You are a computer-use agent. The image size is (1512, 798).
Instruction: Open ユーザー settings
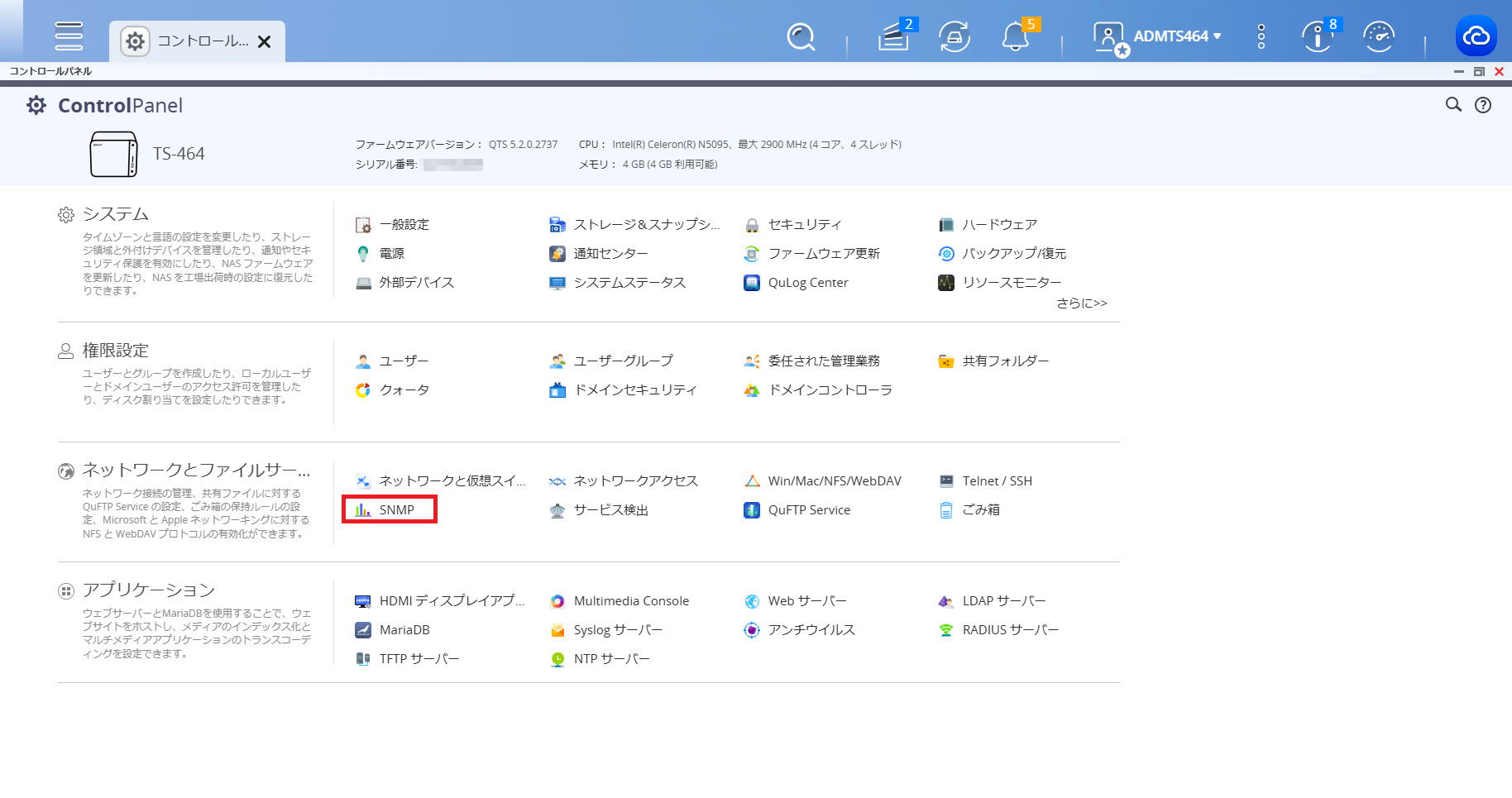392,361
